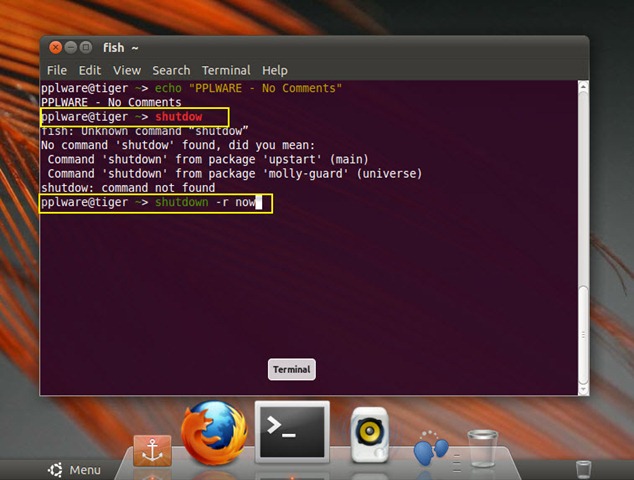Screen dimensions: 634x480
Task: Click the scrollbar down arrow
Action: tap(583, 389)
